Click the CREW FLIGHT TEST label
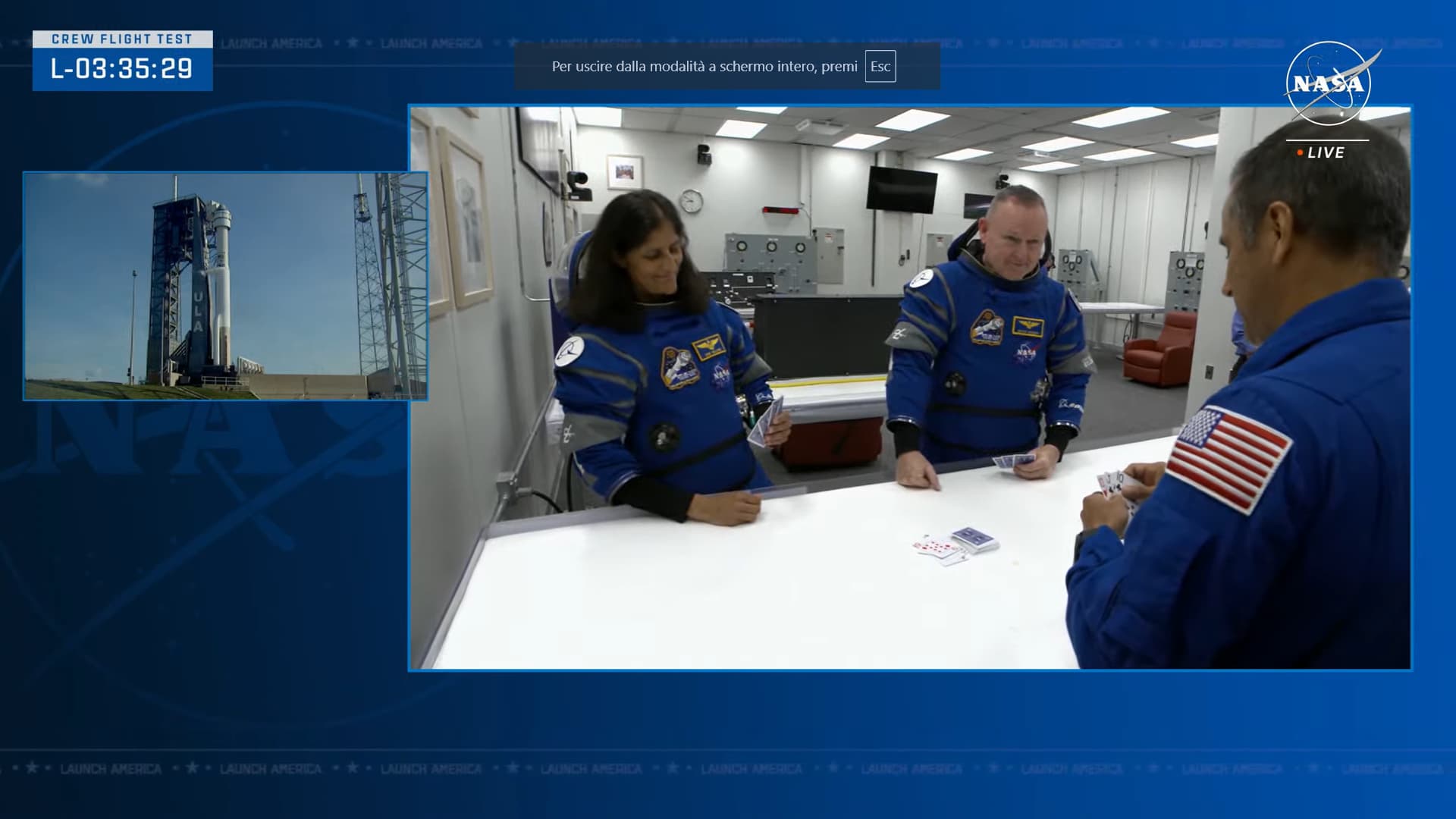 [122, 39]
